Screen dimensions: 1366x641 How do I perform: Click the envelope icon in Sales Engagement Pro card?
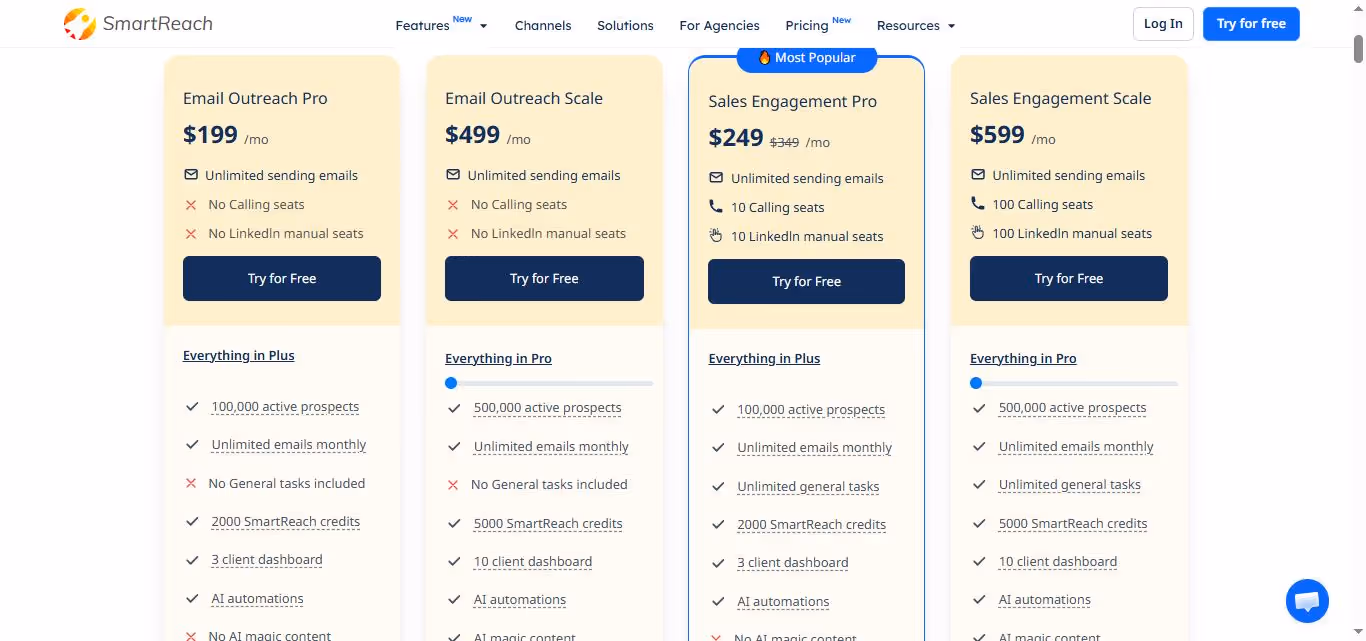click(715, 177)
